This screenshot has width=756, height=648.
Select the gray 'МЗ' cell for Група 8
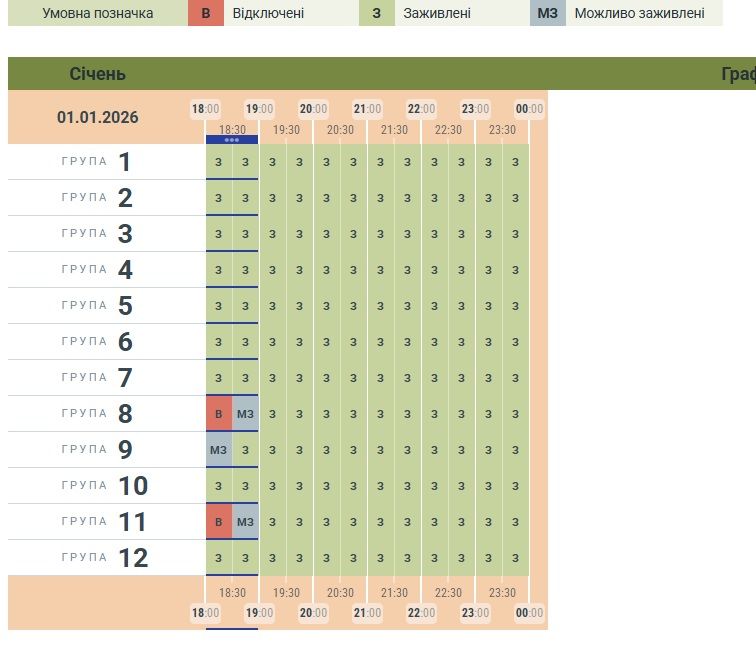click(x=245, y=413)
